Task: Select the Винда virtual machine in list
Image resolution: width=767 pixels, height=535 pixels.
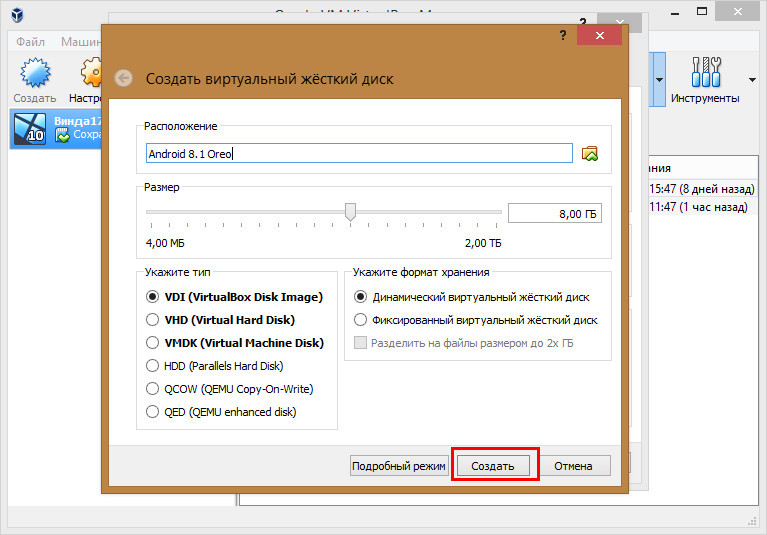Action: [56, 129]
